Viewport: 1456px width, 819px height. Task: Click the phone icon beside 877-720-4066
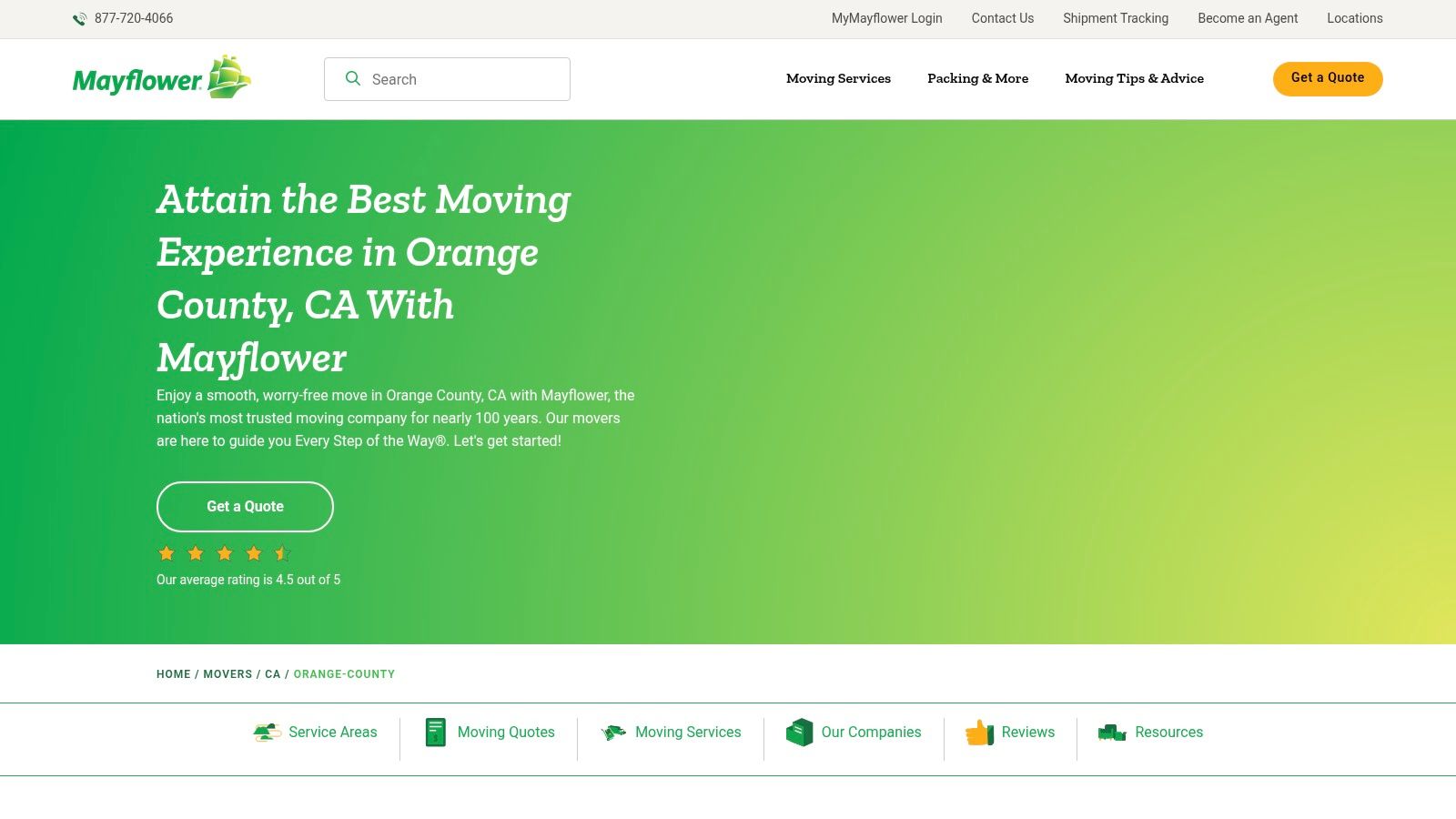click(x=80, y=18)
